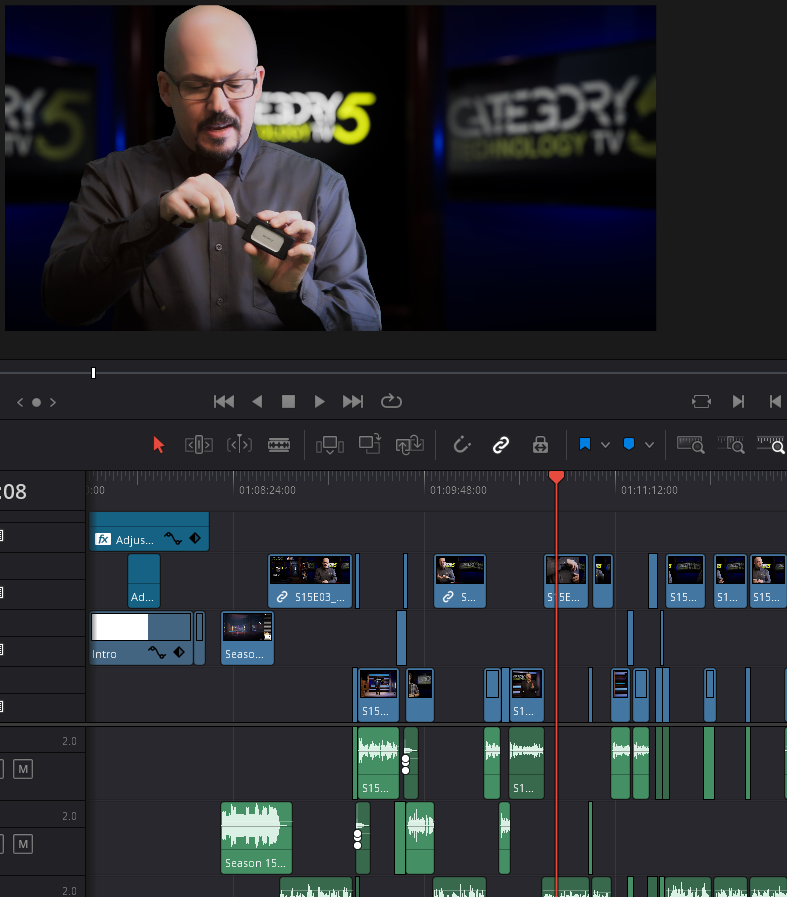
Task: Open the blue flag color dropdown arrow
Action: click(605, 445)
